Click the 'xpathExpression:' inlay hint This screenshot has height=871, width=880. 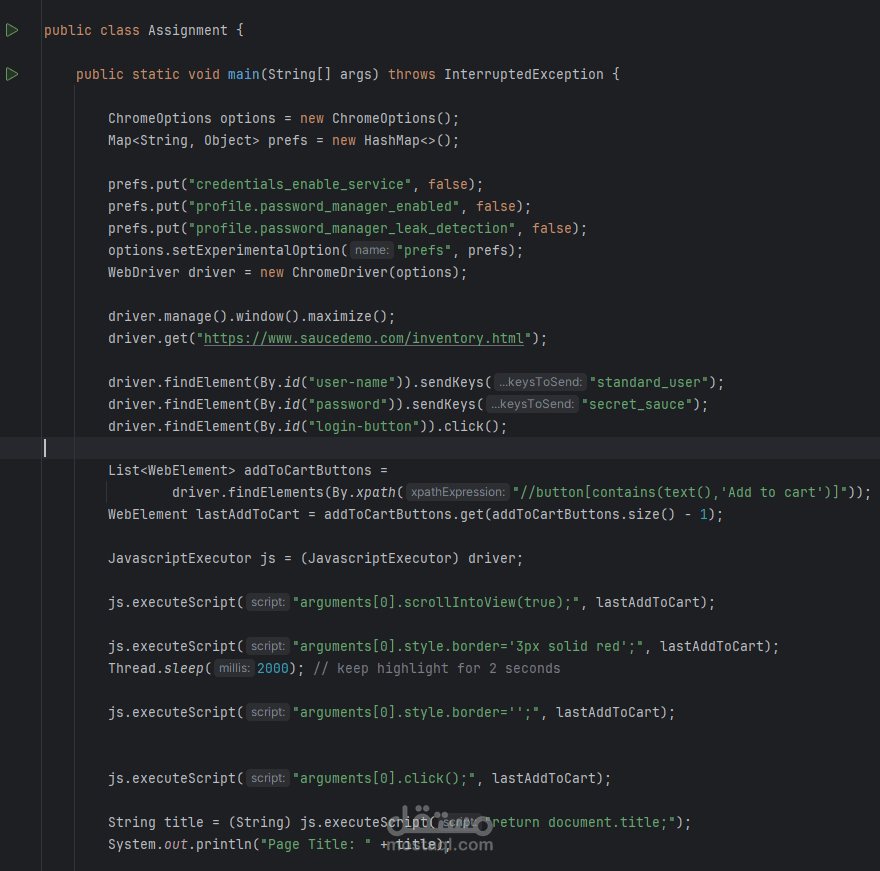(x=458, y=492)
